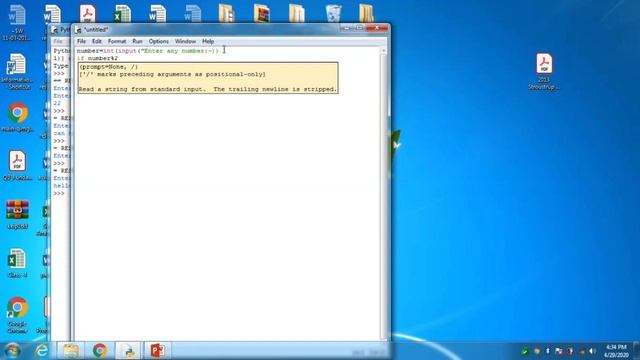Click the editor's vertical scrollbar up arrow

point(383,51)
